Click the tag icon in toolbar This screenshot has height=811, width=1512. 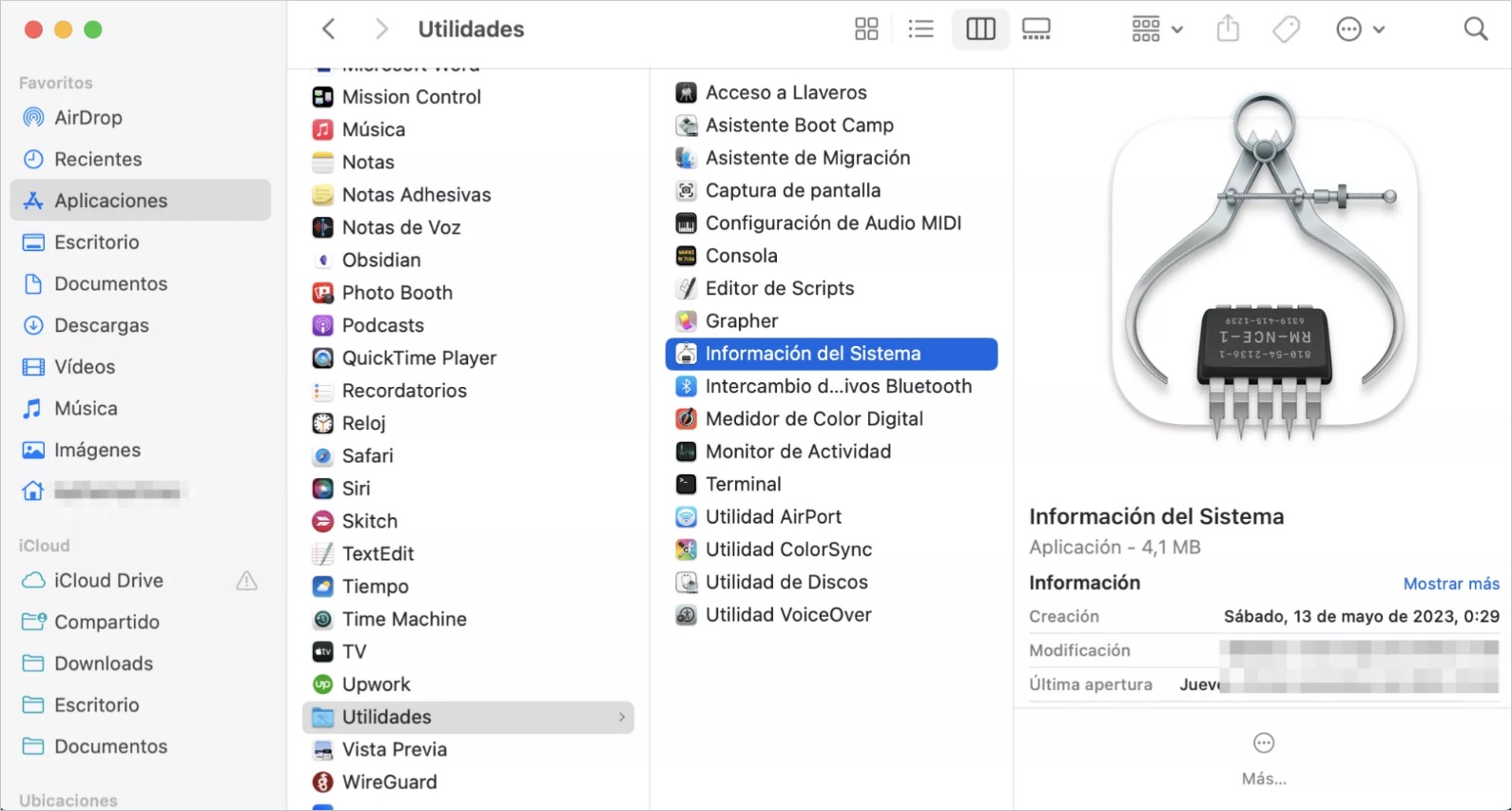click(x=1286, y=29)
